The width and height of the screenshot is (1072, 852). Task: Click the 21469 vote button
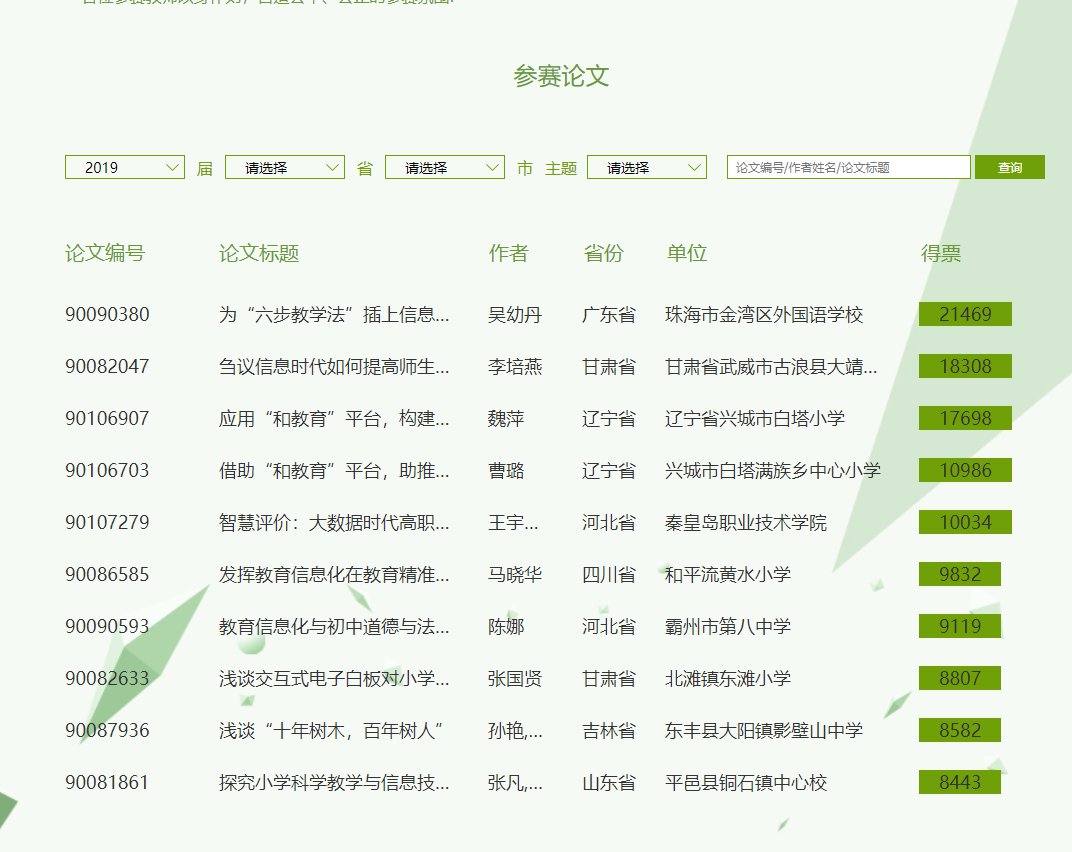coord(965,315)
